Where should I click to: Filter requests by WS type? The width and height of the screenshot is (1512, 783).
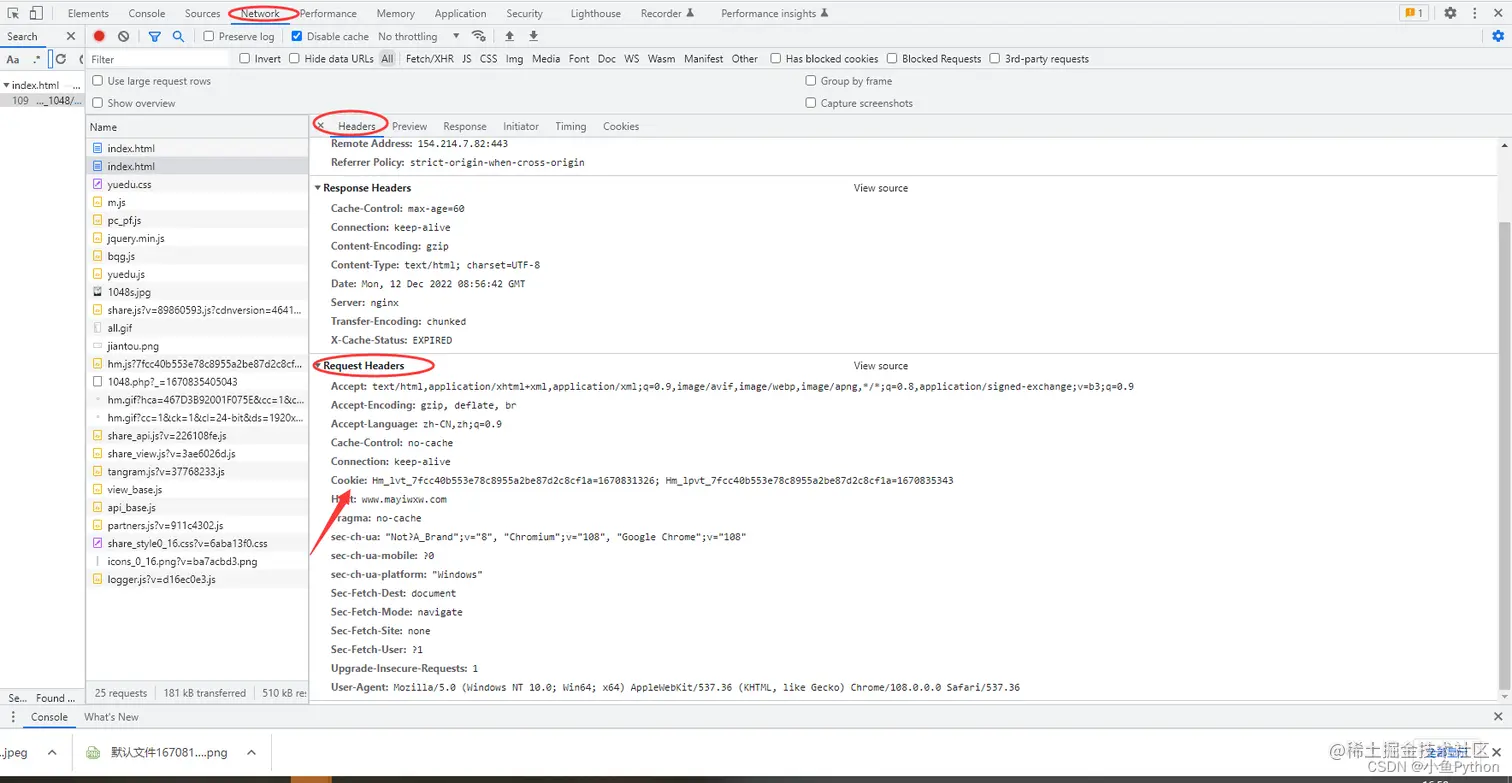tap(631, 59)
